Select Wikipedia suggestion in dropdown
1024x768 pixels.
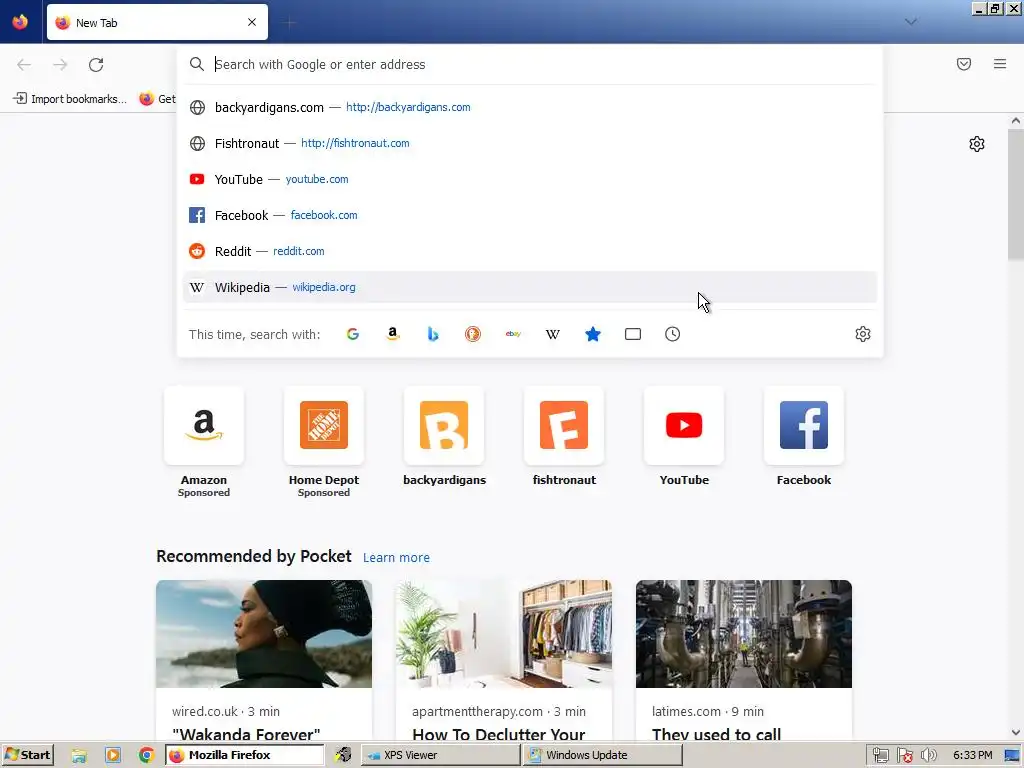529,287
